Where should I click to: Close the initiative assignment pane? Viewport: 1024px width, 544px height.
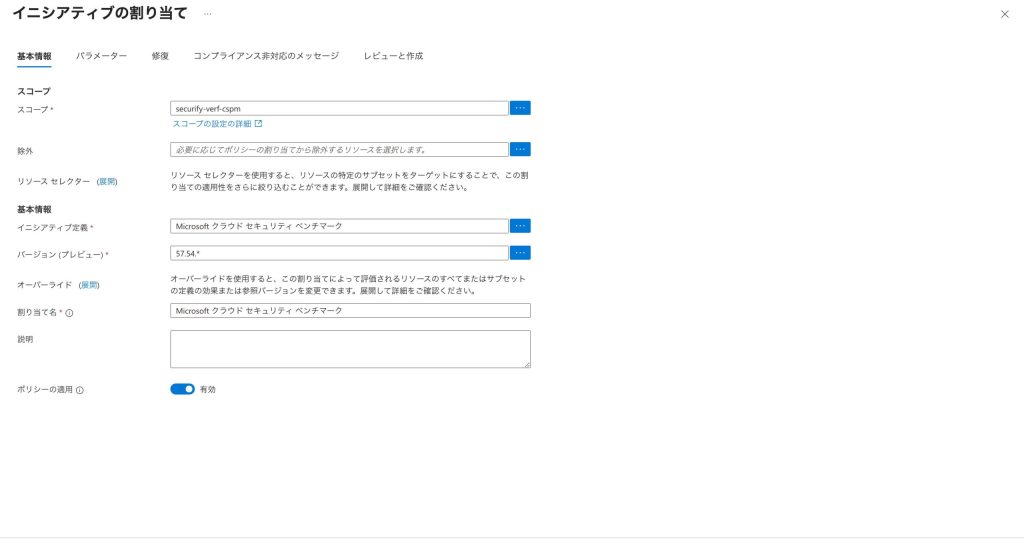pyautogui.click(x=1005, y=14)
